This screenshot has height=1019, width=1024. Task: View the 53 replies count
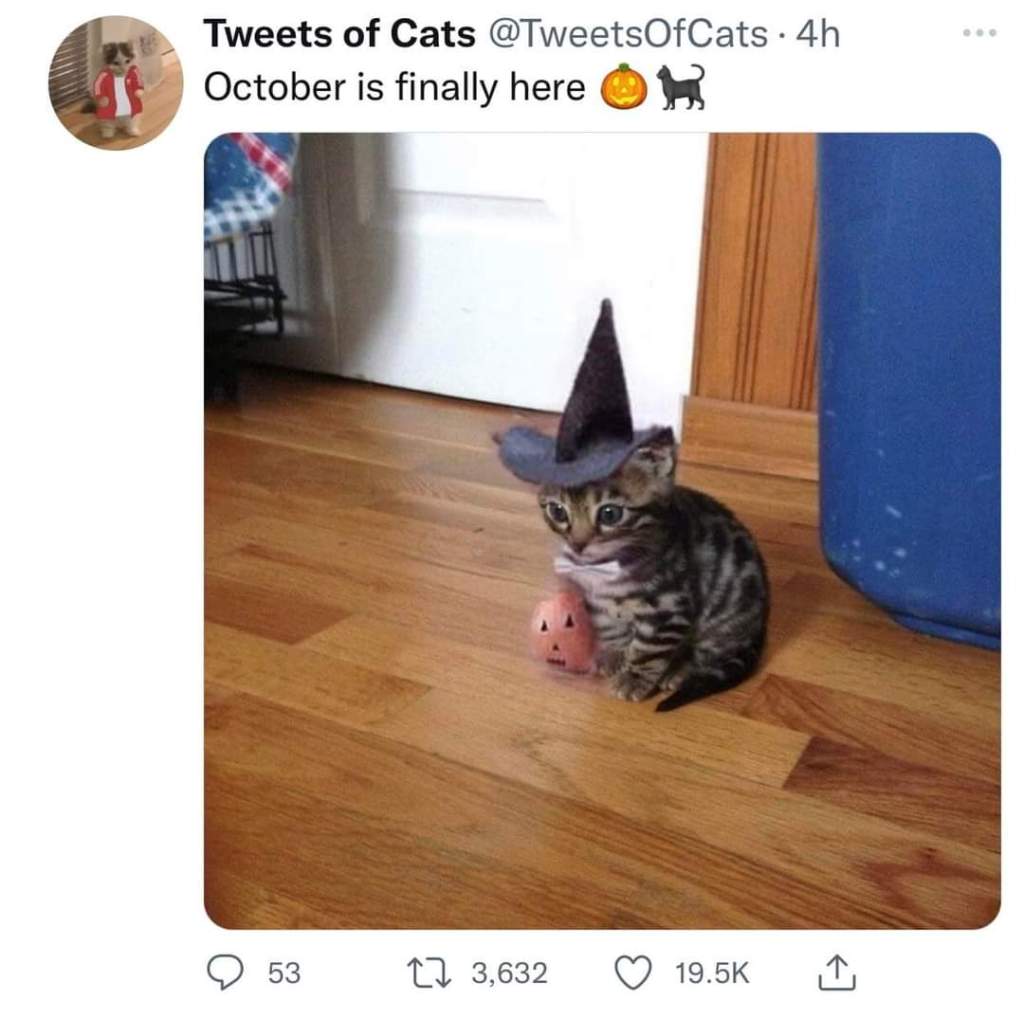284,972
